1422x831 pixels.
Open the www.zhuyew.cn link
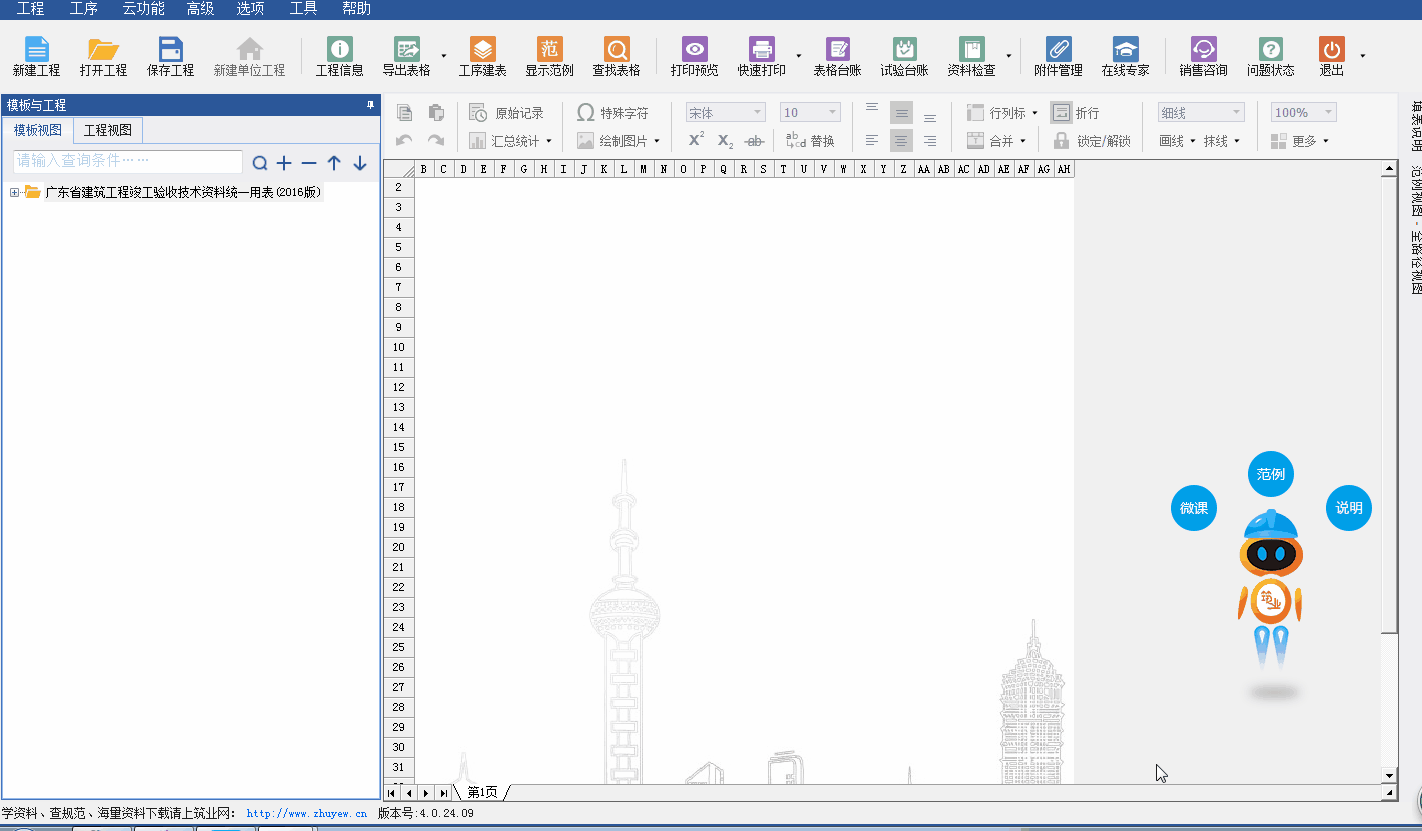pos(306,814)
